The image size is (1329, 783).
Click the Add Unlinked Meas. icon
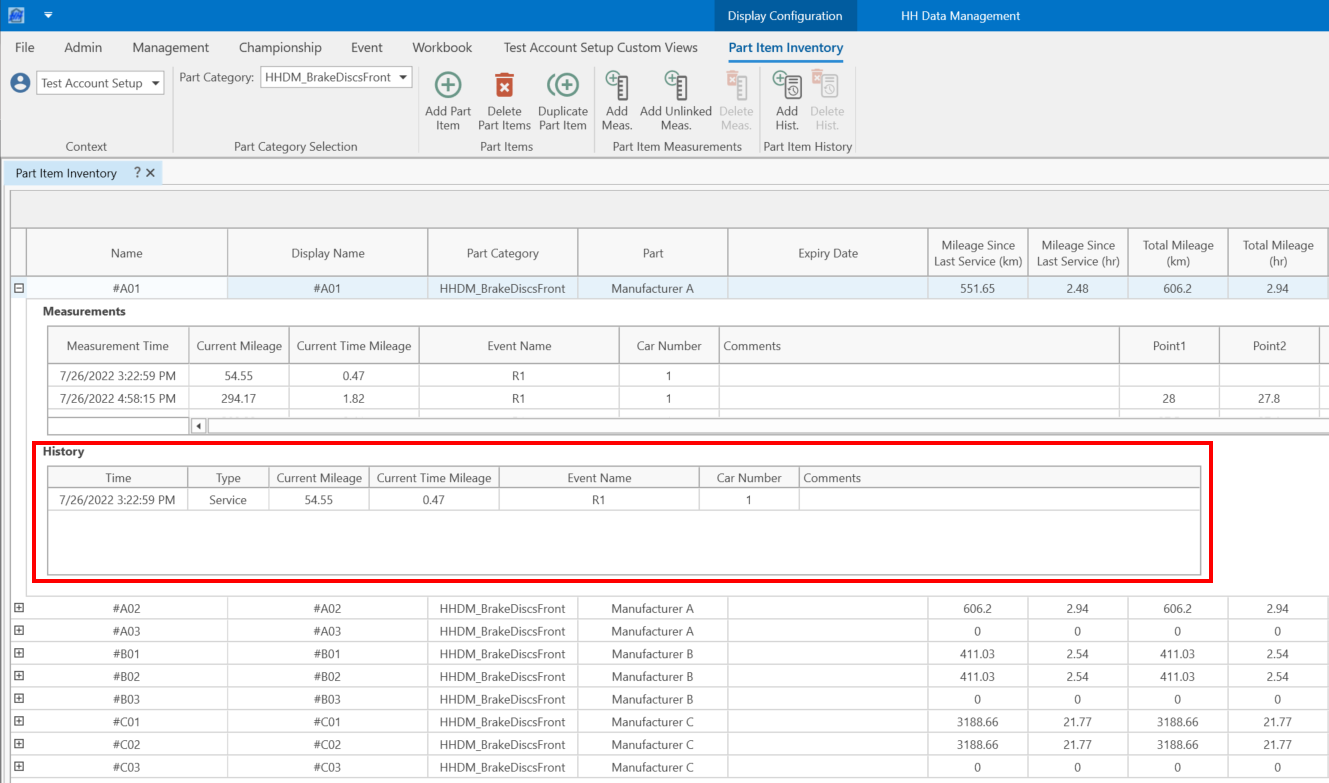[676, 86]
